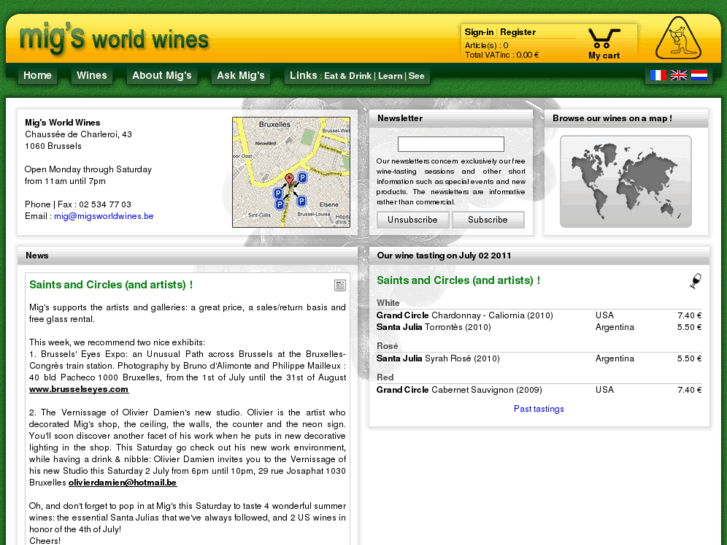727x545 pixels.
Task: Open the Brussels street map thumbnail
Action: [x=291, y=172]
